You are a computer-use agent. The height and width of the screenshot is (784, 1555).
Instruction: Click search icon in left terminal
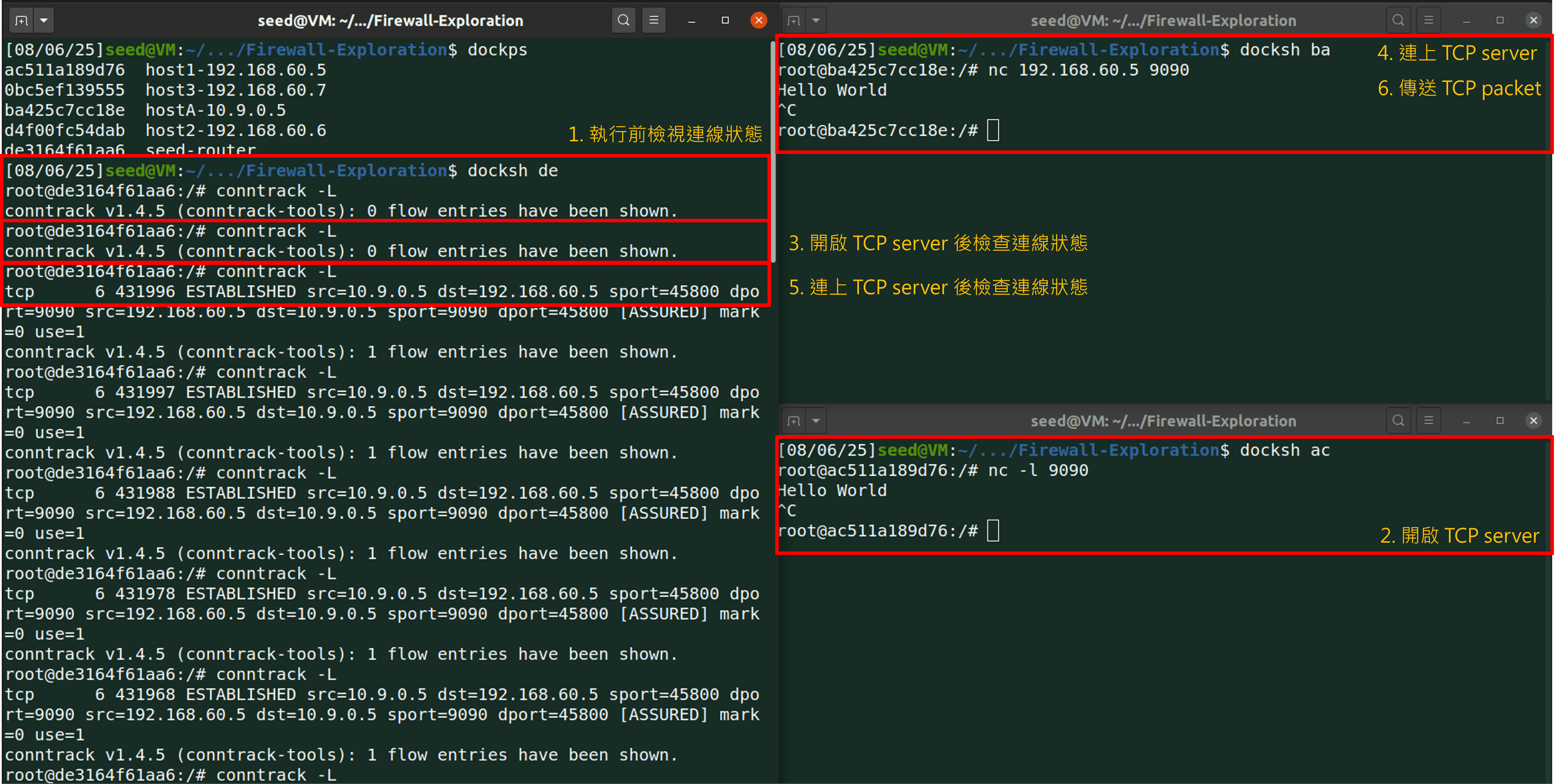point(623,20)
